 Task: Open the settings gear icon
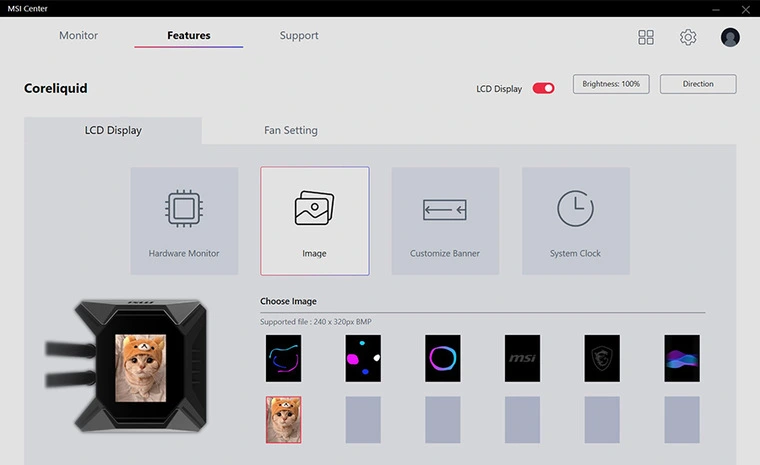(x=688, y=37)
